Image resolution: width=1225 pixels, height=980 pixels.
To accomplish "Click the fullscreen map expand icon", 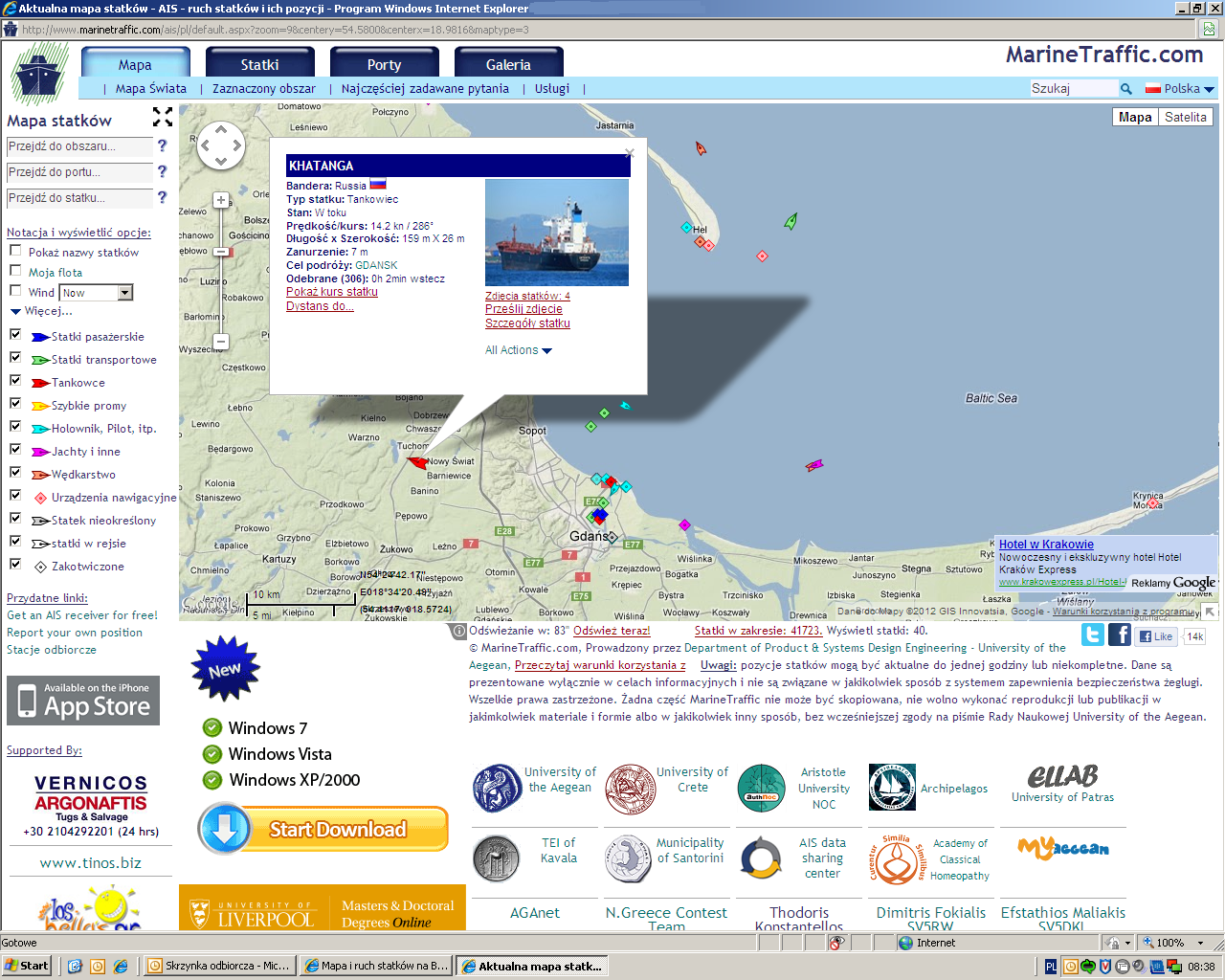I will click(x=163, y=117).
